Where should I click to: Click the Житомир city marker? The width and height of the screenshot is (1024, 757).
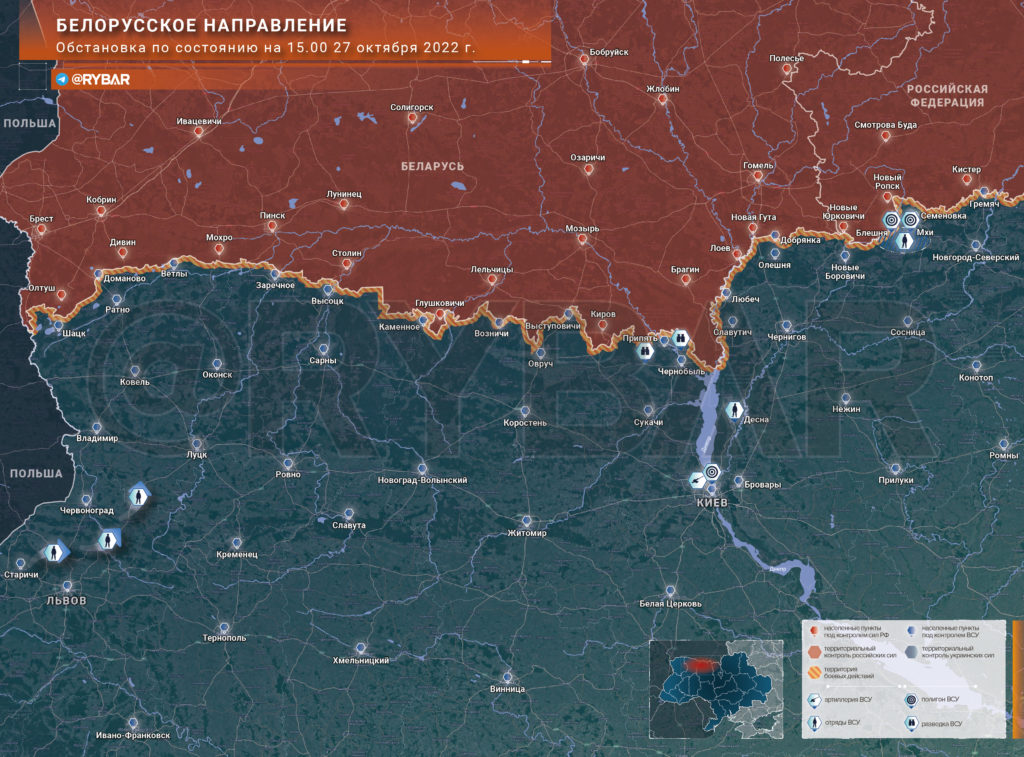coord(526,521)
